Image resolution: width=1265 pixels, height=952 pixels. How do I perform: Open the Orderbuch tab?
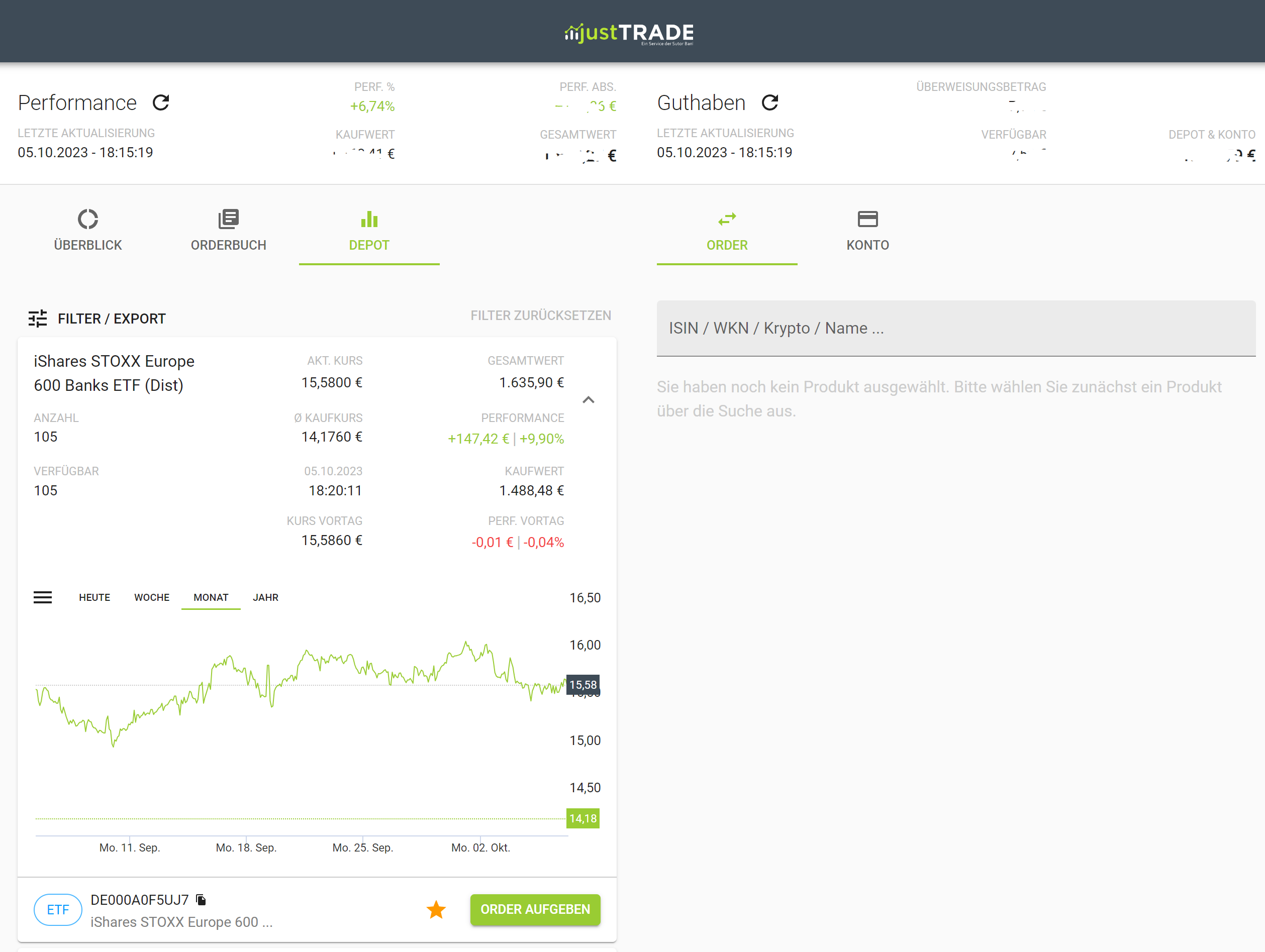(x=228, y=231)
